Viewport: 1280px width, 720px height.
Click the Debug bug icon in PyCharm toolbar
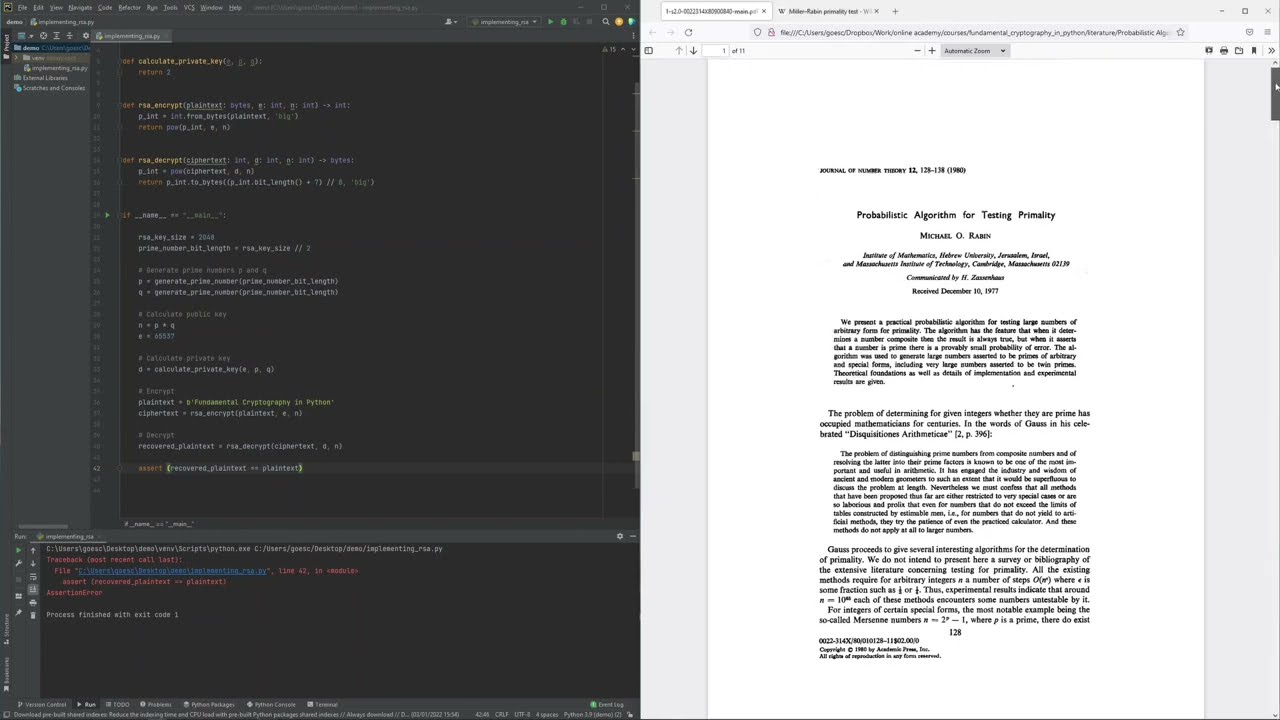(x=563, y=21)
